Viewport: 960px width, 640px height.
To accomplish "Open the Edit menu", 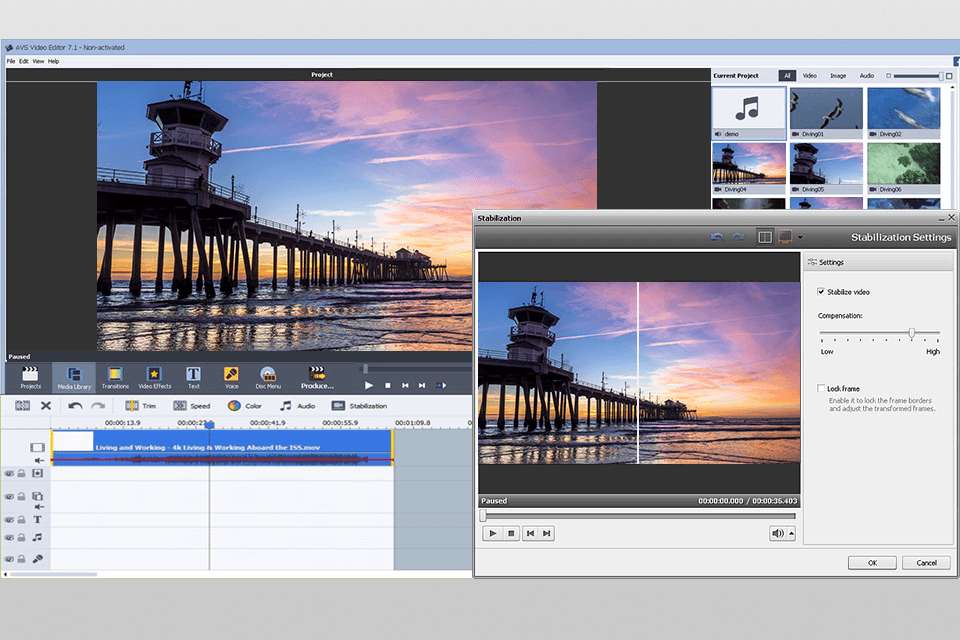I will point(23,61).
